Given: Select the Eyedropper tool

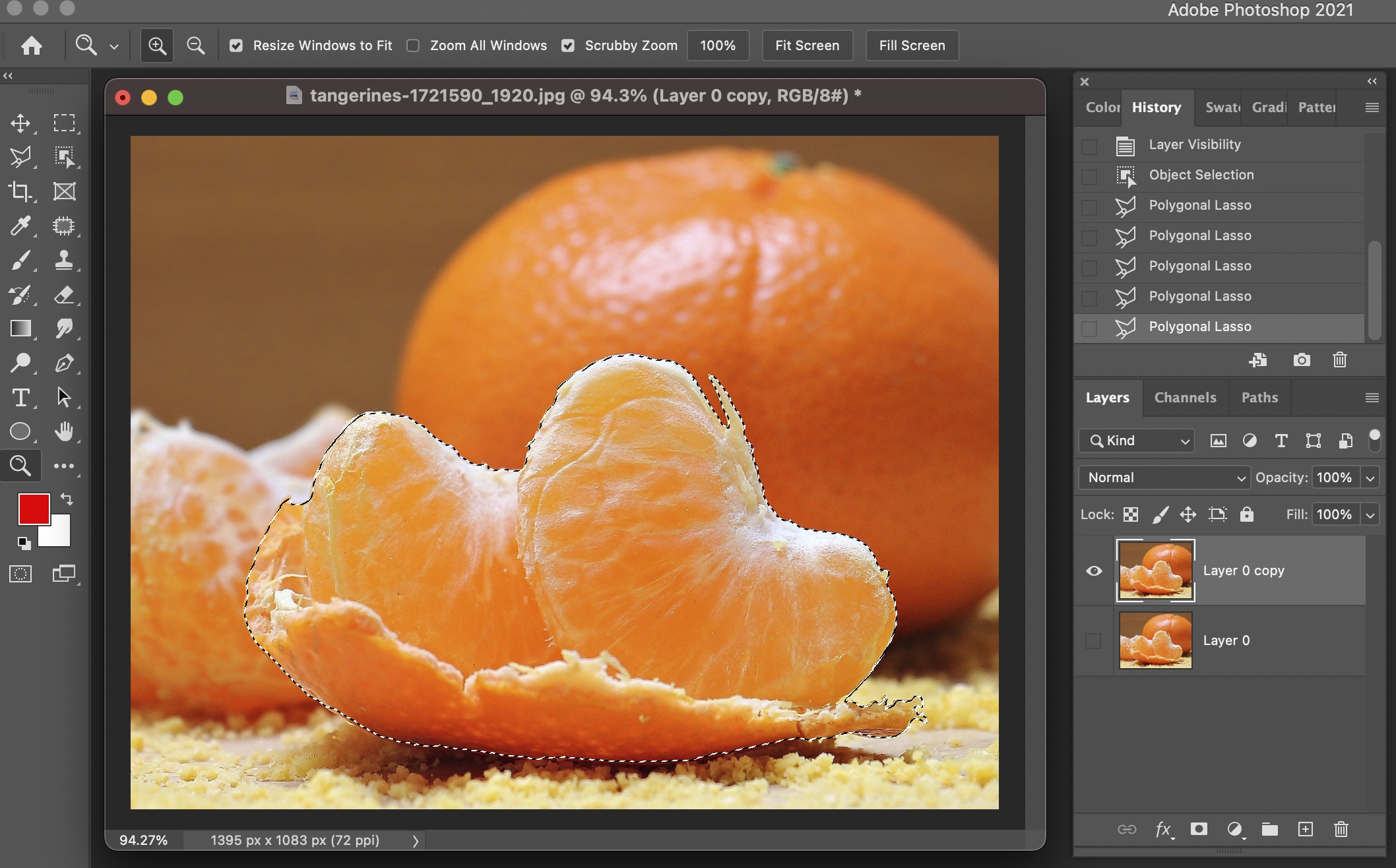Looking at the screenshot, I should pyautogui.click(x=20, y=226).
